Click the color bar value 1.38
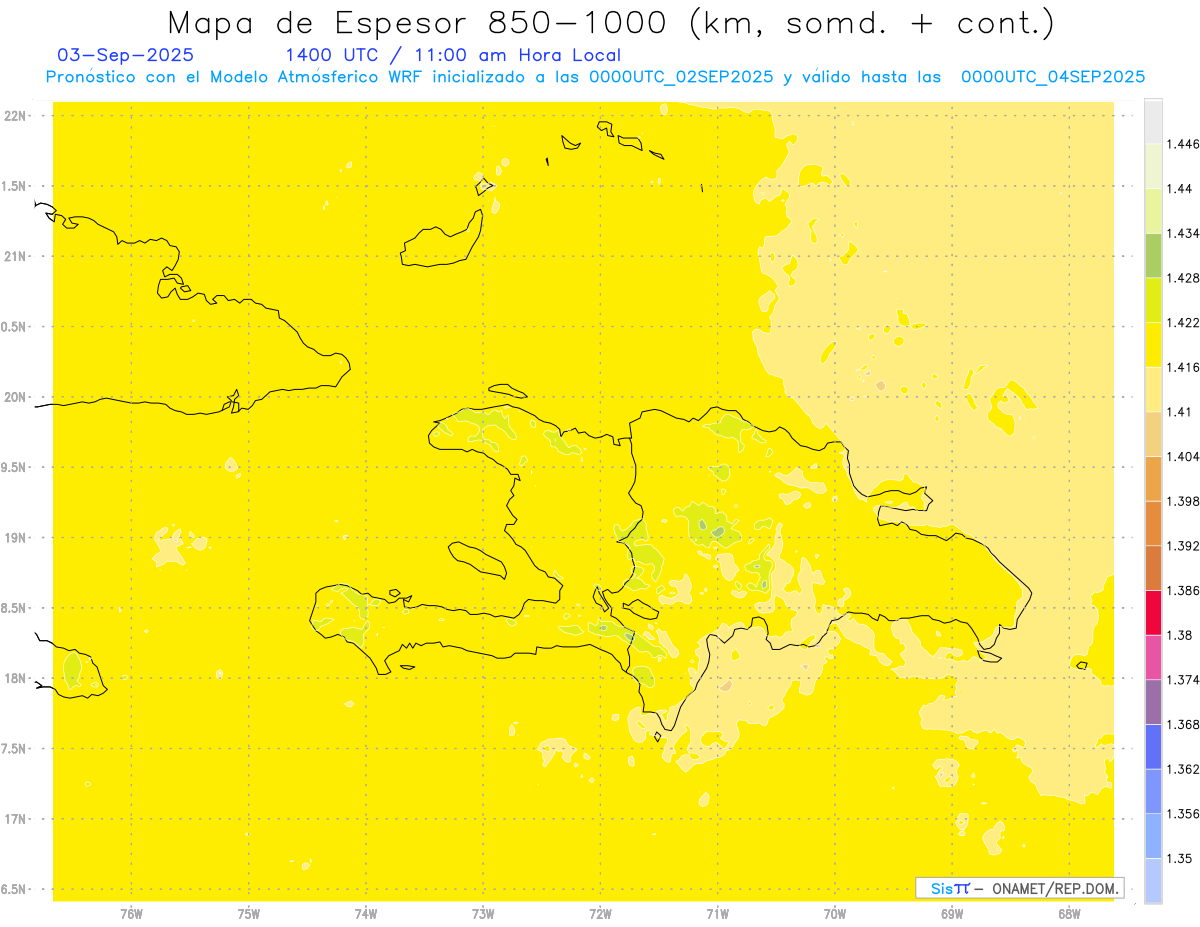 click(x=1180, y=635)
